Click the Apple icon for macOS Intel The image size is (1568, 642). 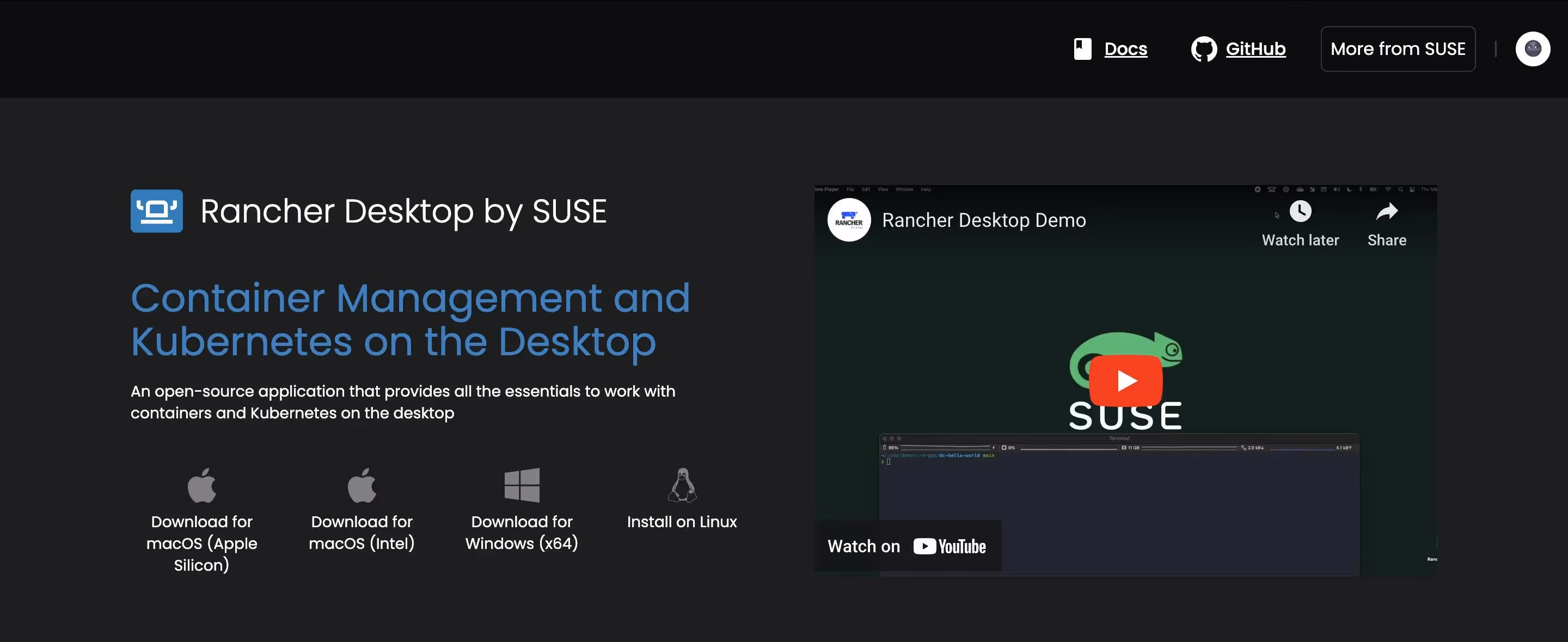click(x=362, y=485)
